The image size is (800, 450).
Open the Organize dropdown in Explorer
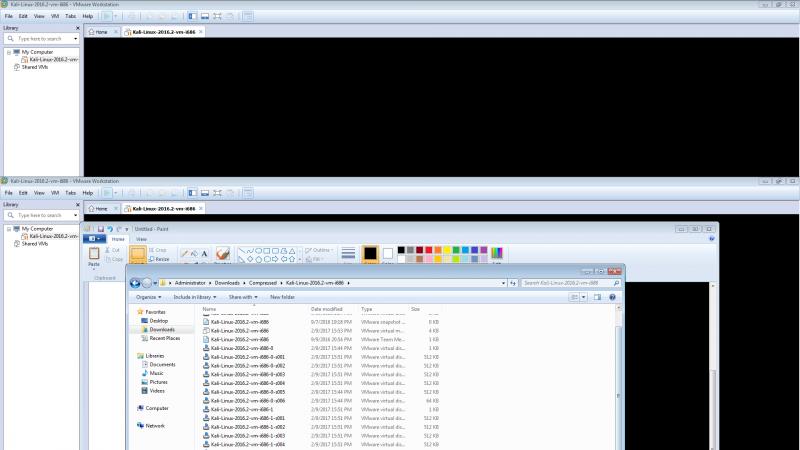tap(148, 297)
